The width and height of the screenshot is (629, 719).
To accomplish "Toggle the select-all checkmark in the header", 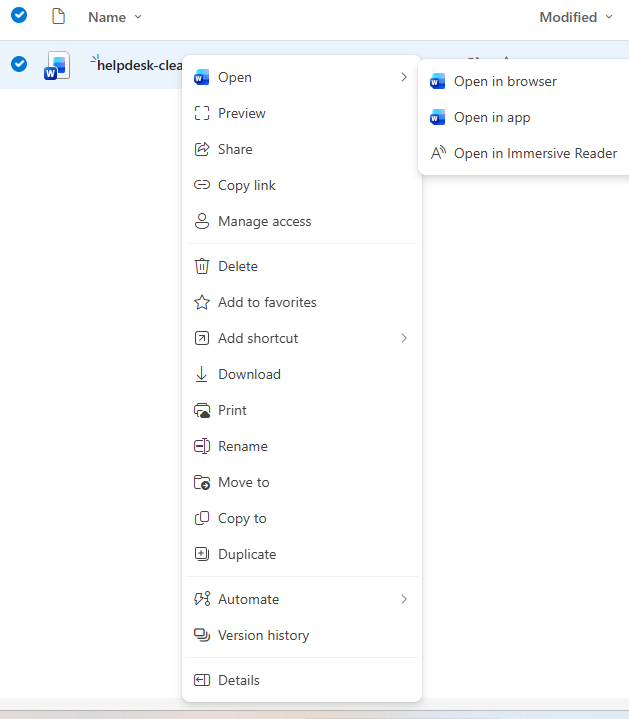I will [19, 15].
